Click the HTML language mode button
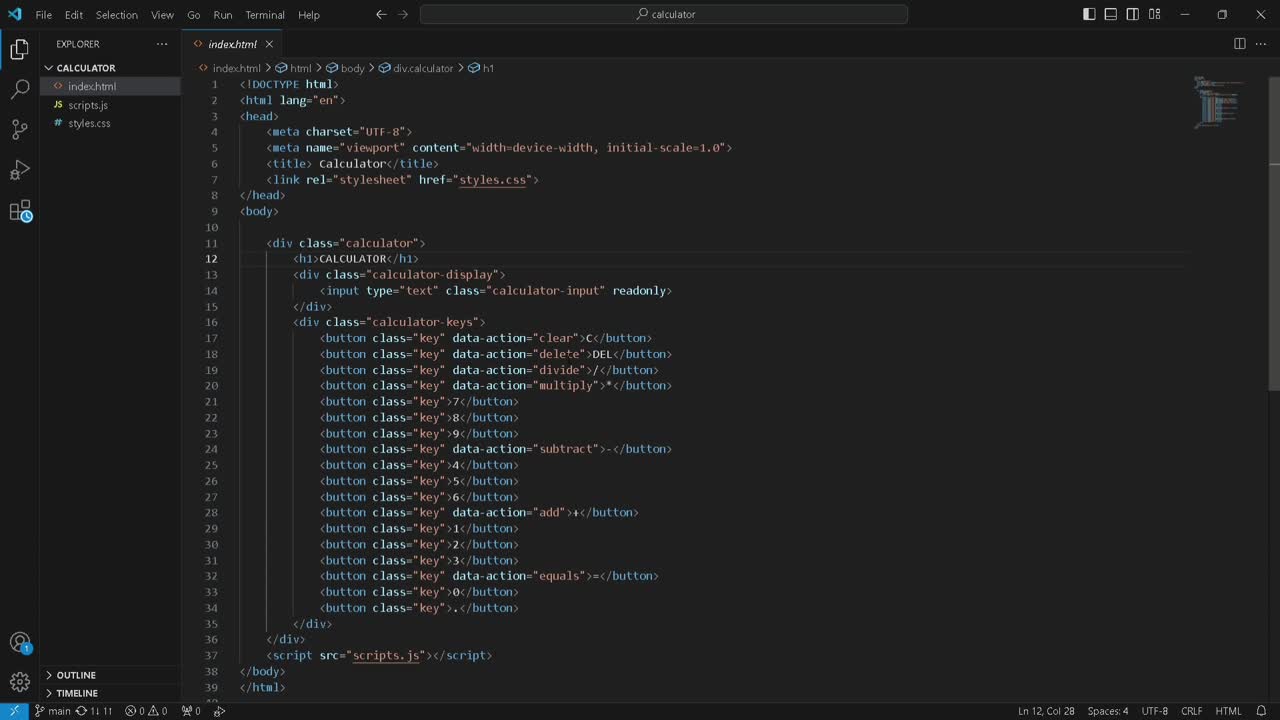This screenshot has height=720, width=1280. pos(1228,711)
